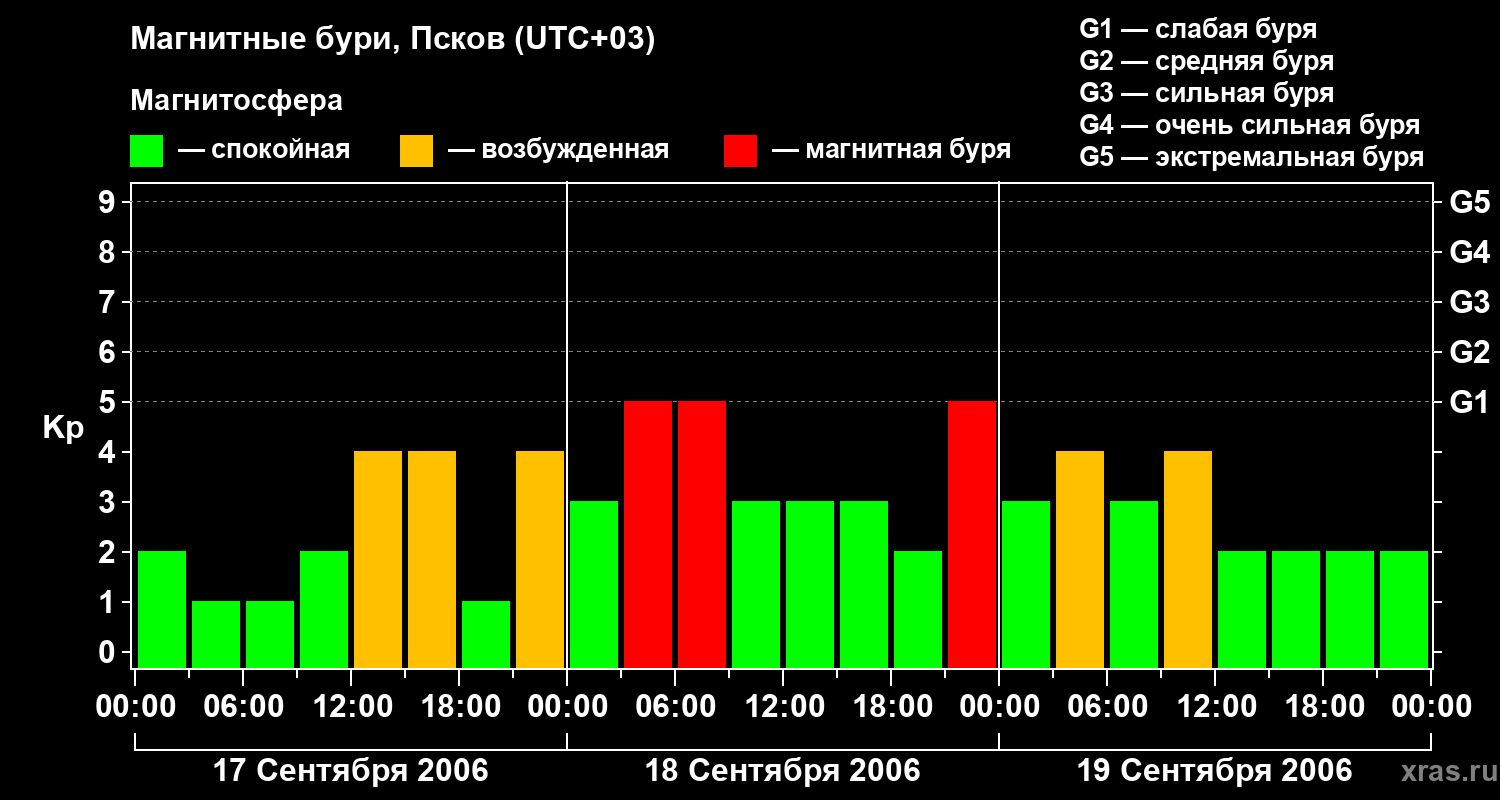1500x800 pixels.
Task: Click the red 'магнитная буря' legend swatch
Action: click(740, 151)
